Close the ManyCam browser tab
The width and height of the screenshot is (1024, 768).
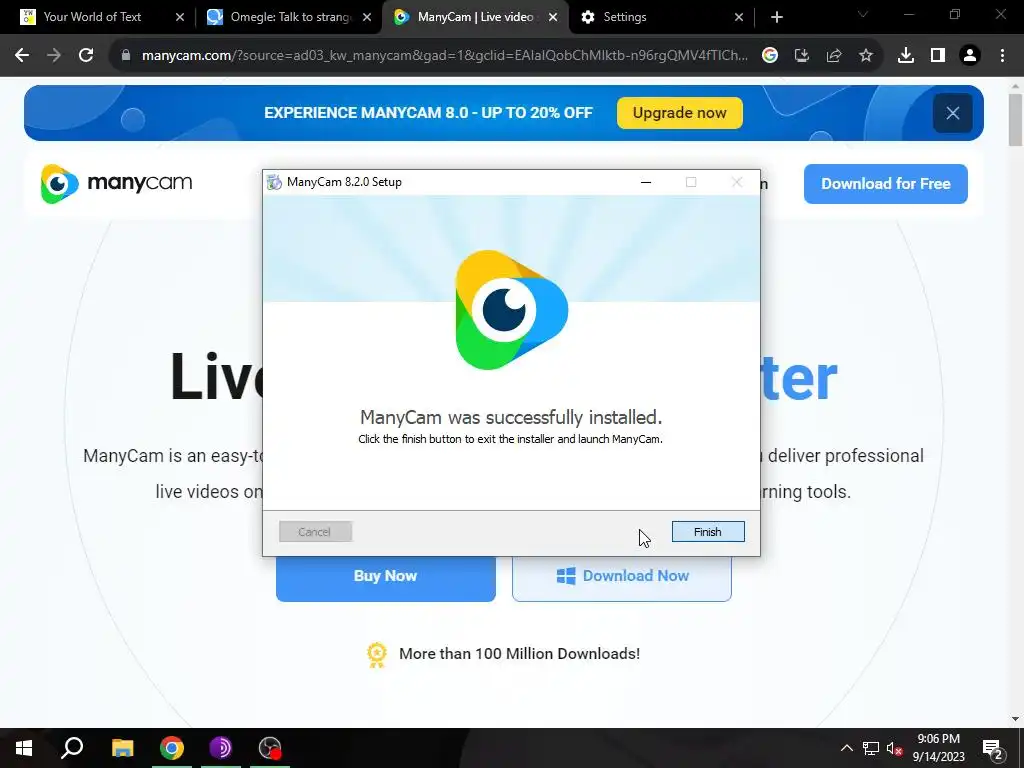pos(553,18)
